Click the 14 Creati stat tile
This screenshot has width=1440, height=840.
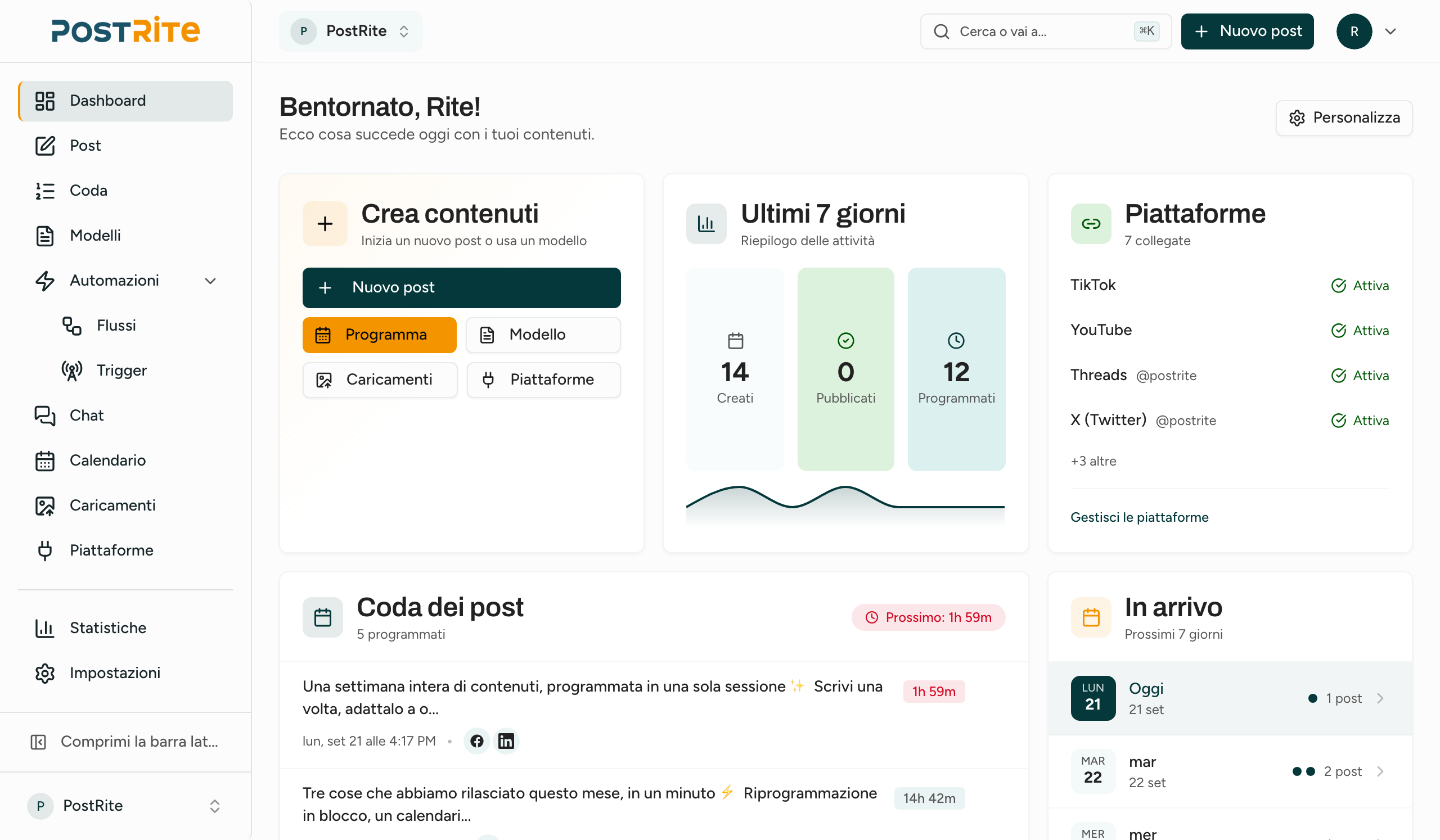pyautogui.click(x=735, y=369)
